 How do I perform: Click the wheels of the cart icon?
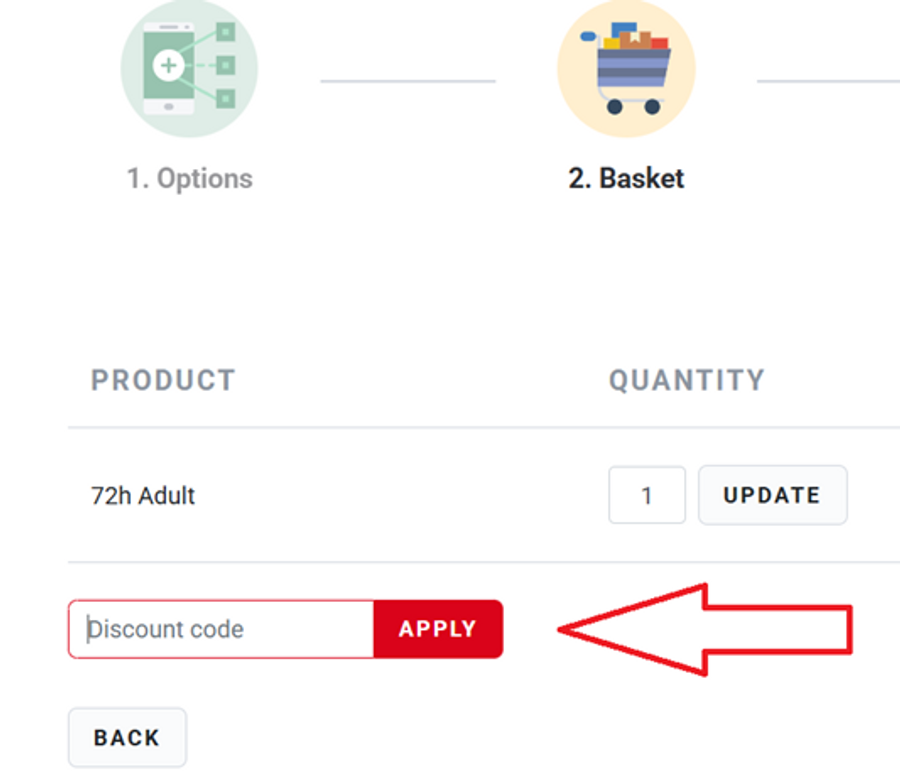click(x=632, y=105)
